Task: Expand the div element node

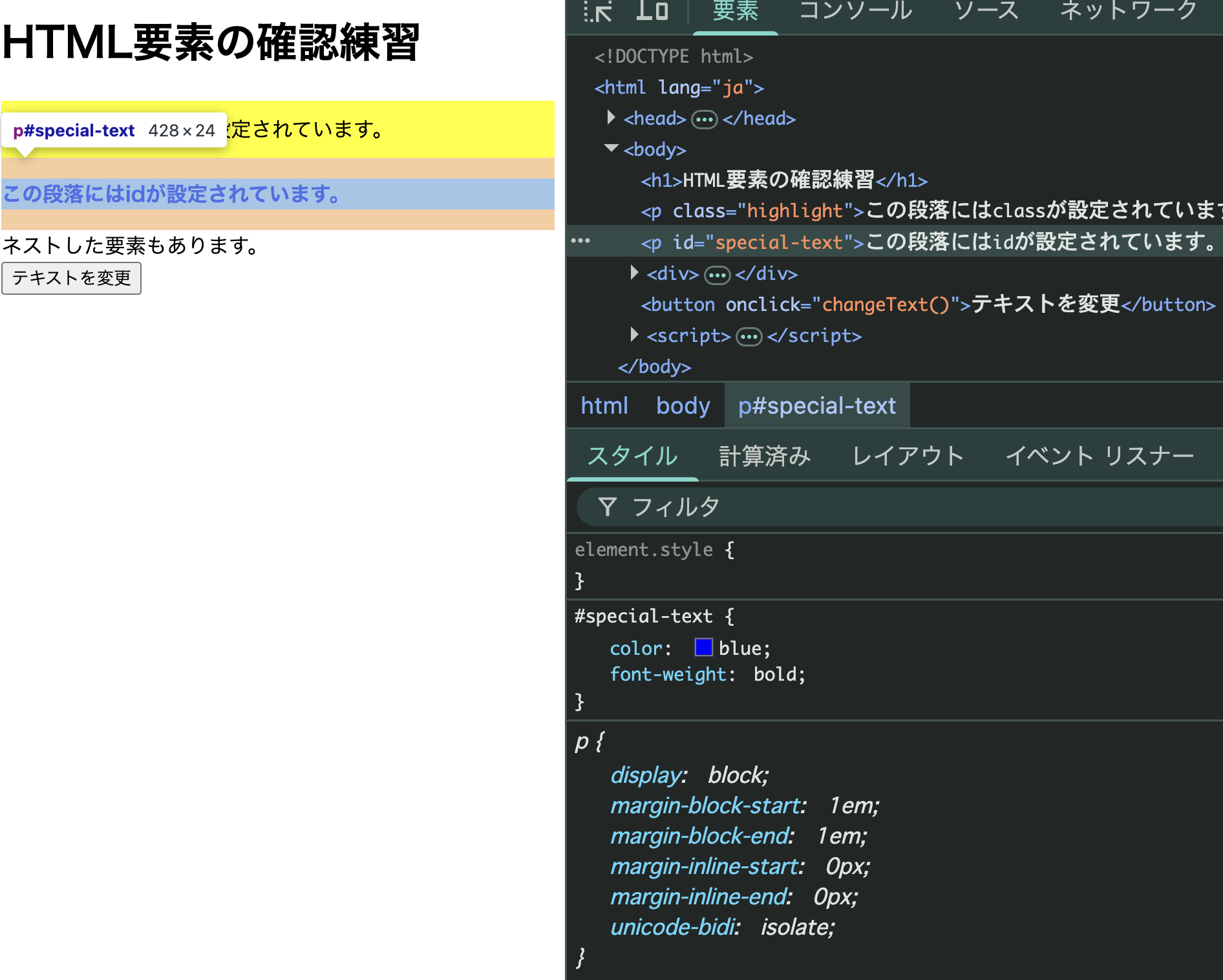Action: click(634, 273)
